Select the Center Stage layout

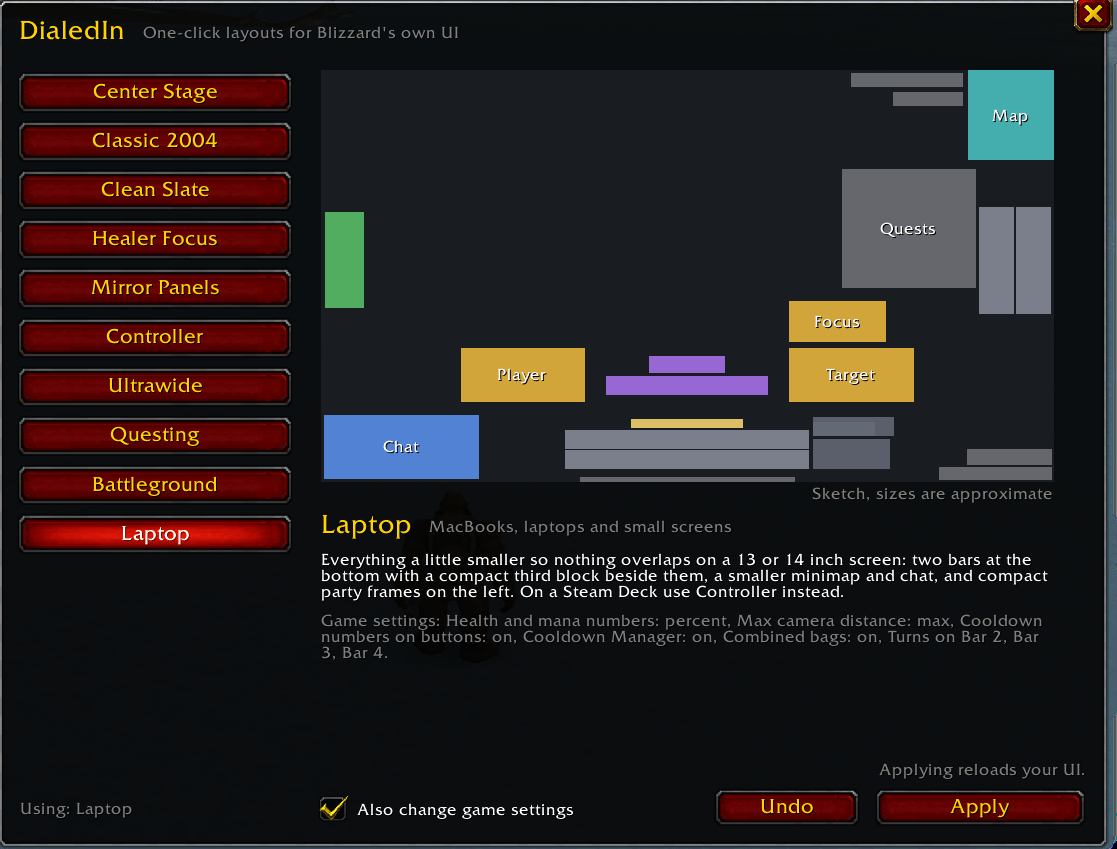click(x=155, y=92)
